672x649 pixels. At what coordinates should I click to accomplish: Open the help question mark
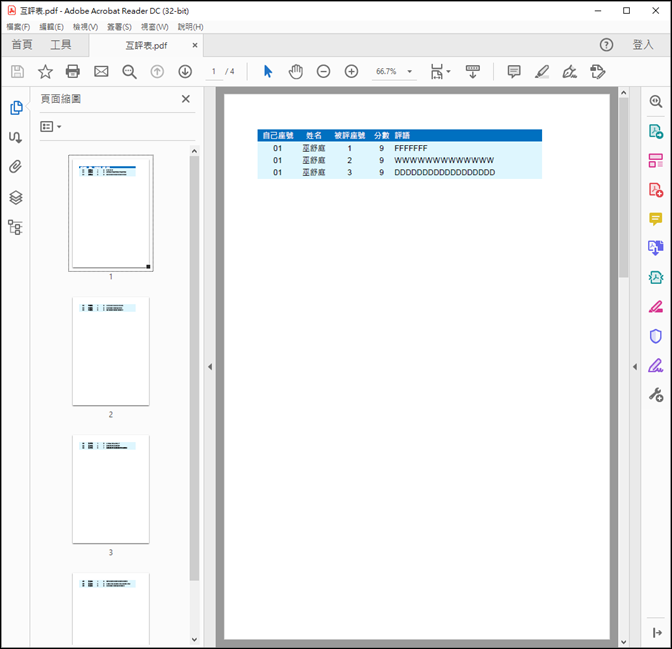click(x=606, y=45)
